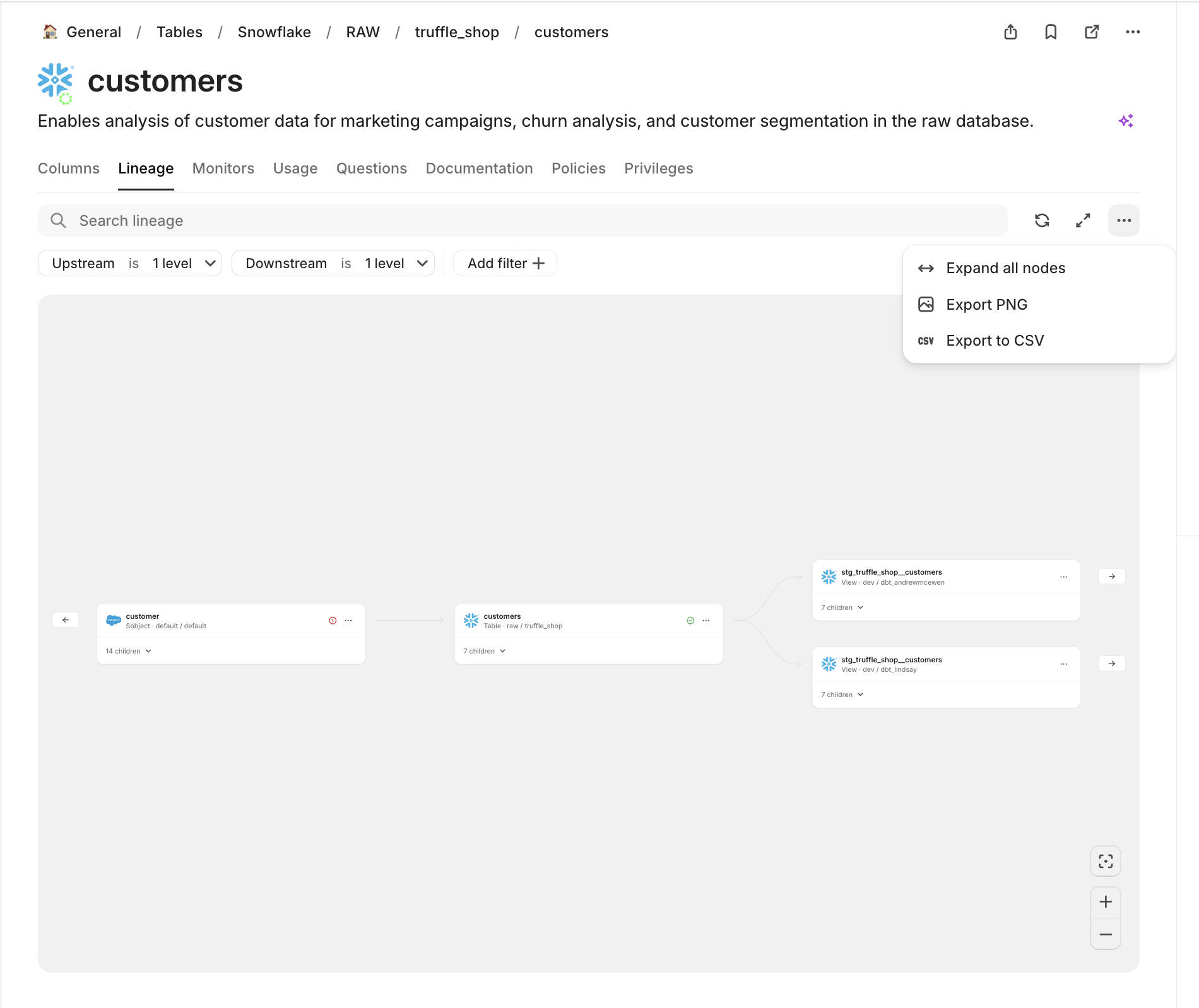The height and width of the screenshot is (1008, 1199).
Task: Open customers table in external window
Action: coord(1092,32)
